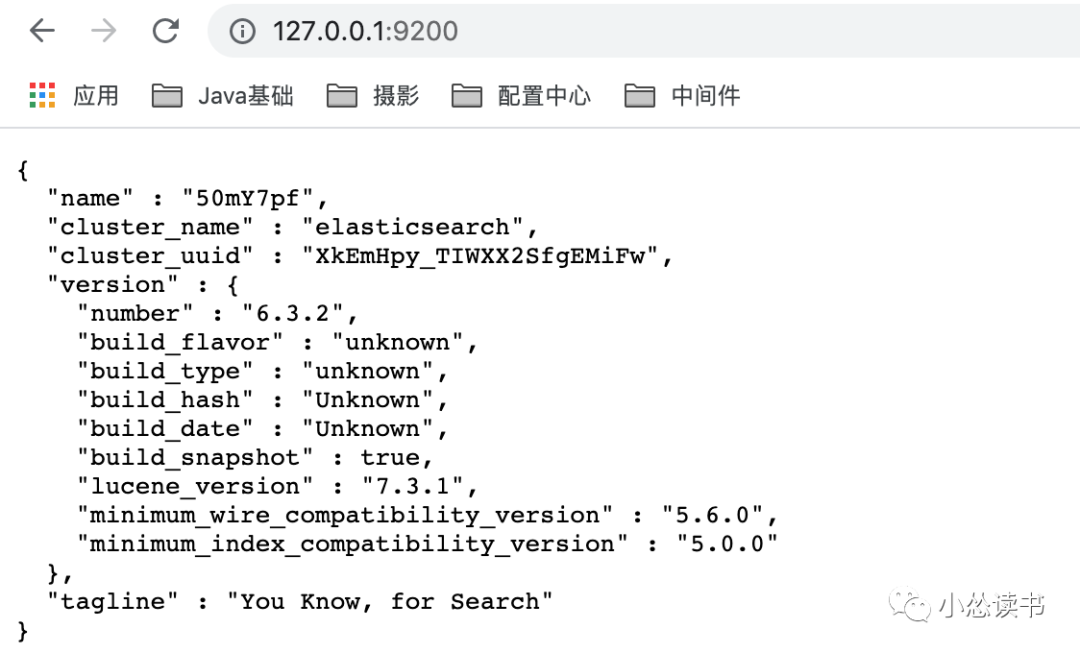The image size is (1080, 653).
Task: Click the build_snapshot true value
Action: pos(390,458)
